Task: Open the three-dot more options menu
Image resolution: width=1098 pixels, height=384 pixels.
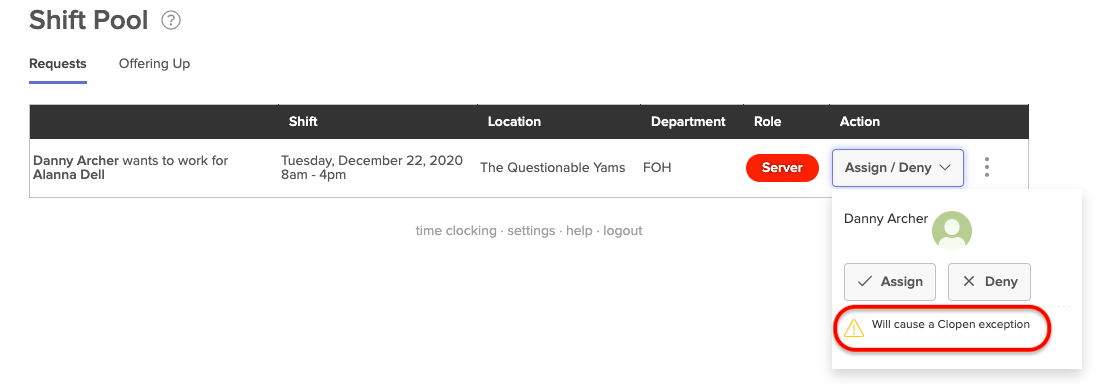Action: pos(987,167)
